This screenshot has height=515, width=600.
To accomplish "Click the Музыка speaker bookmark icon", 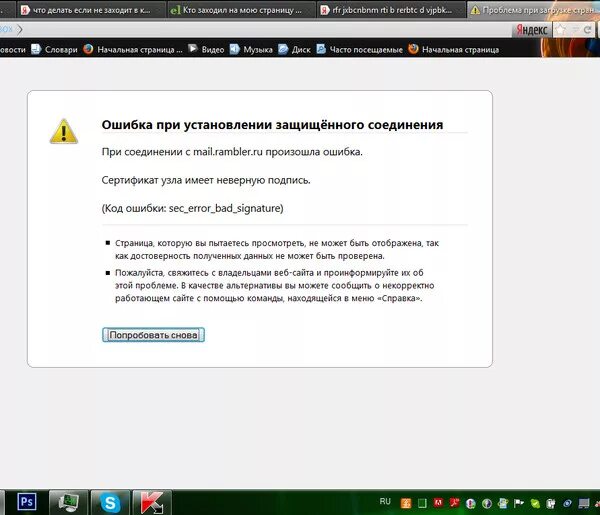I will pos(234,49).
